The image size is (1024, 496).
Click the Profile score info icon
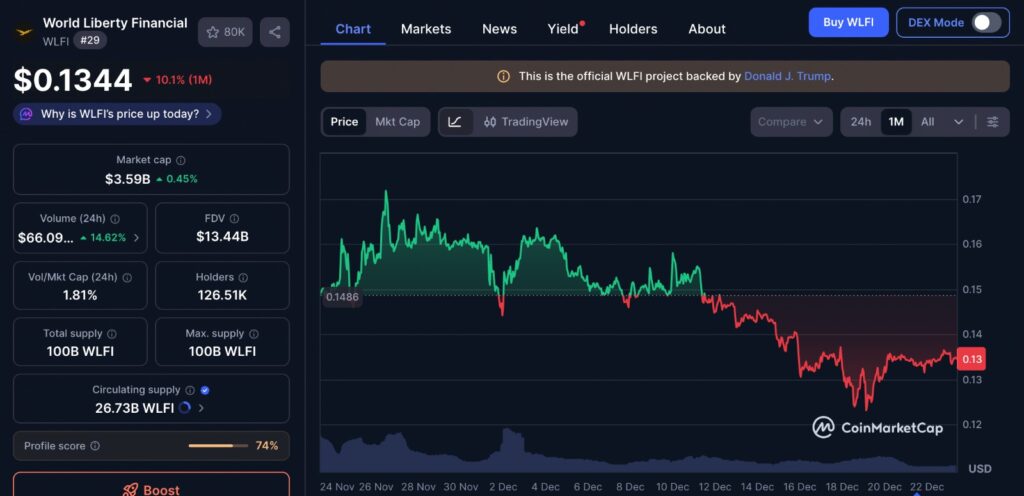point(95,446)
